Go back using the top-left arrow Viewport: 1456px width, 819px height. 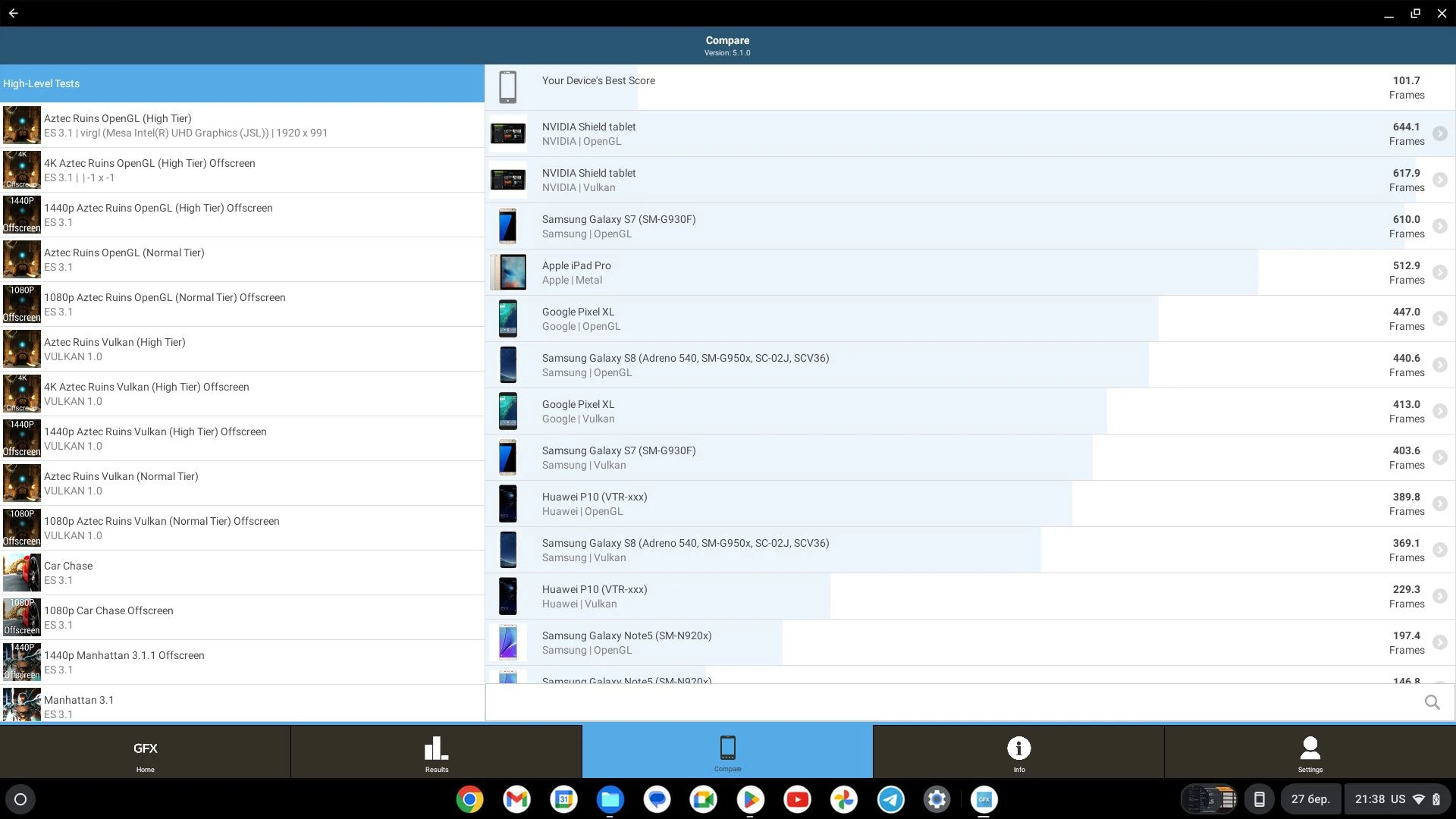pos(14,13)
